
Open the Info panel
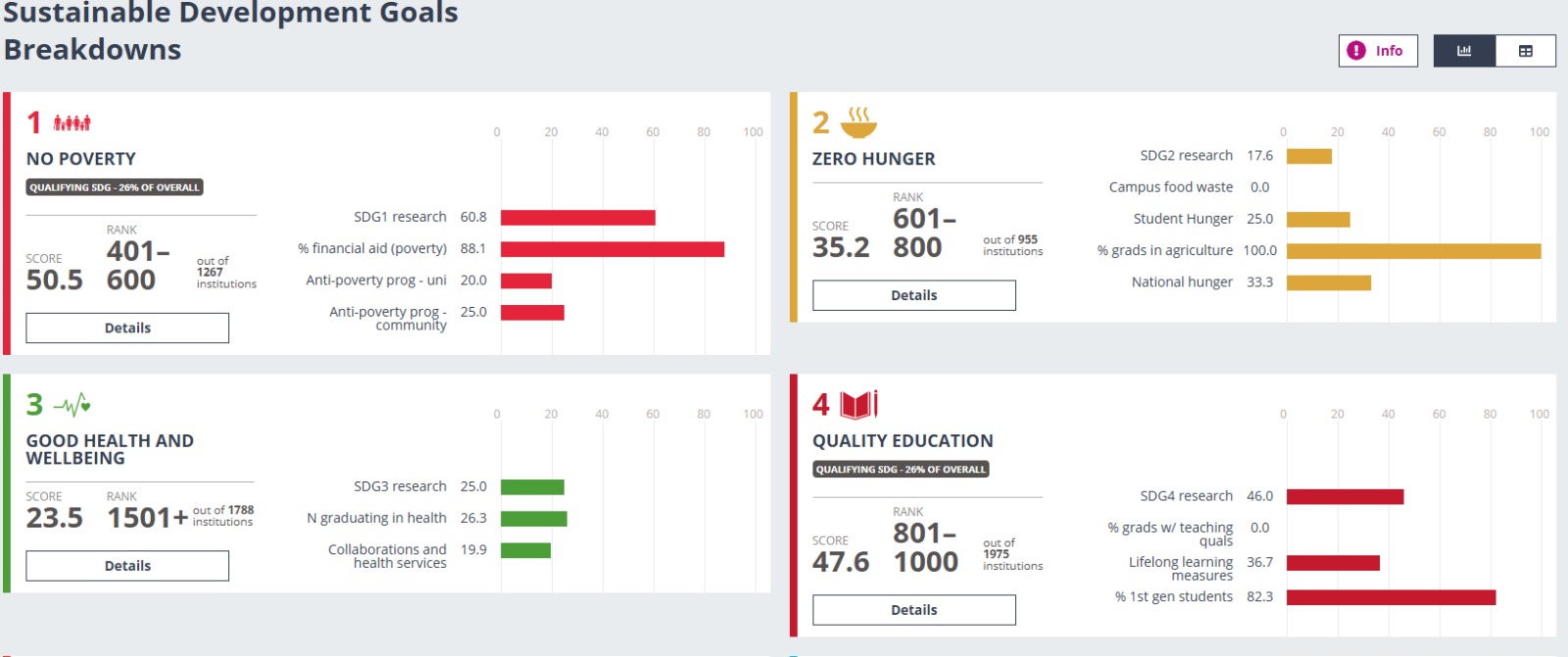pyautogui.click(x=1378, y=51)
